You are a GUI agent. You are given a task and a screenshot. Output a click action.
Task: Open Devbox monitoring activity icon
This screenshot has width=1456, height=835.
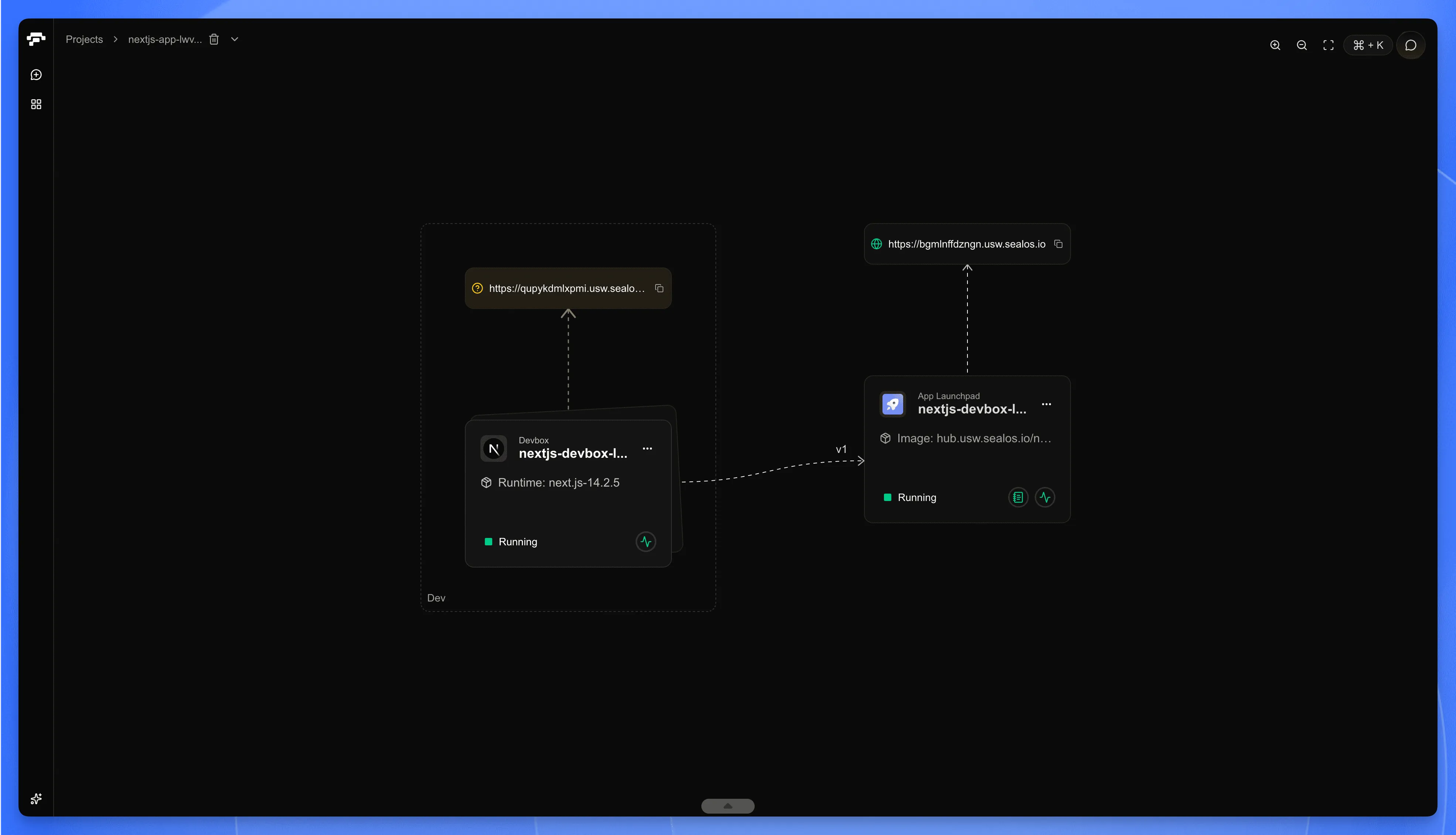click(x=646, y=542)
